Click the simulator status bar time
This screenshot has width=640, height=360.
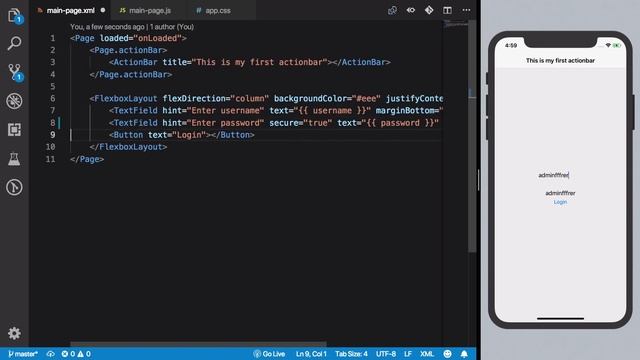click(511, 45)
